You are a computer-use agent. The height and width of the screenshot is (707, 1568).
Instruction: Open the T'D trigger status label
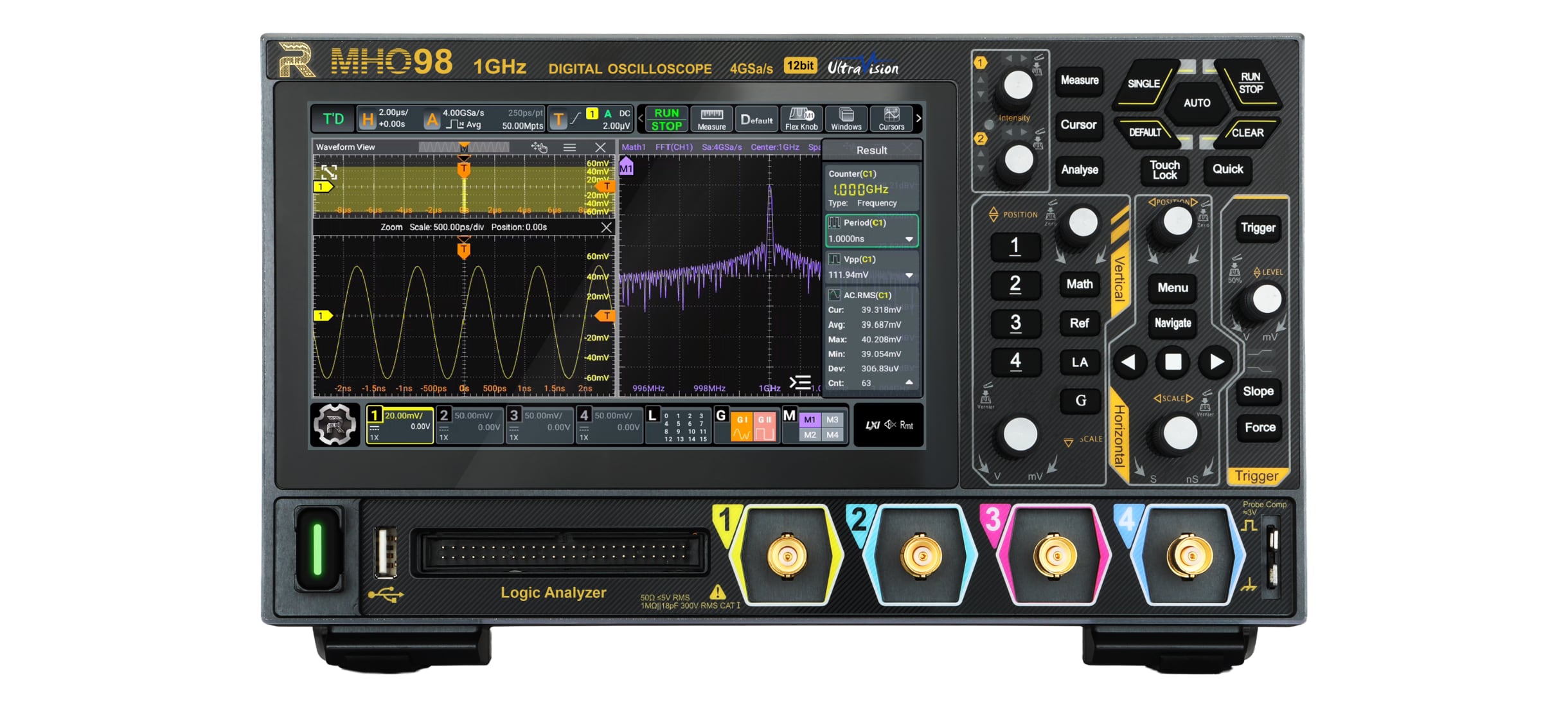(333, 119)
